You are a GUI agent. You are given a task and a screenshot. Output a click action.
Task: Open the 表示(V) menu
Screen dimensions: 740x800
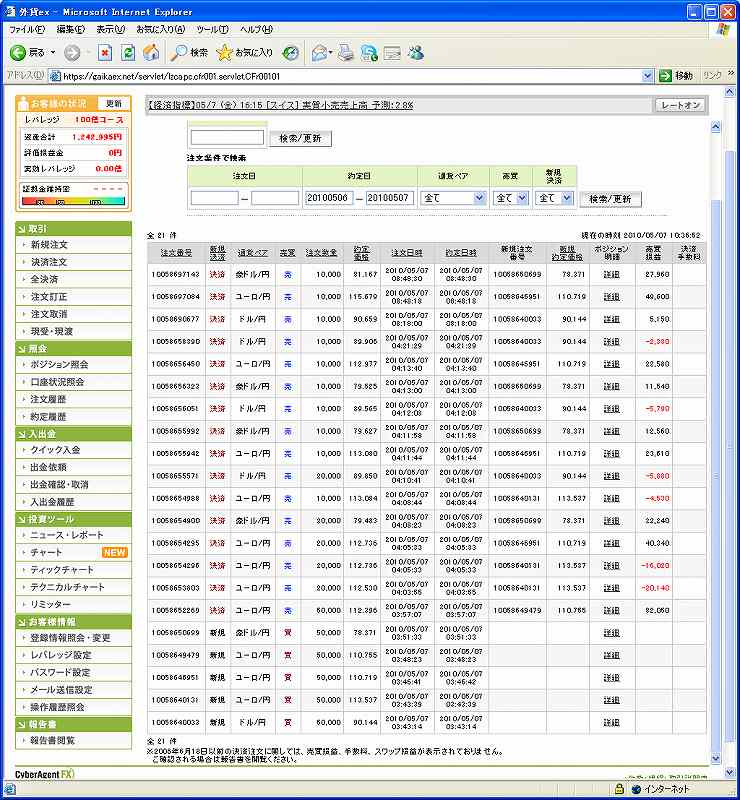click(111, 30)
